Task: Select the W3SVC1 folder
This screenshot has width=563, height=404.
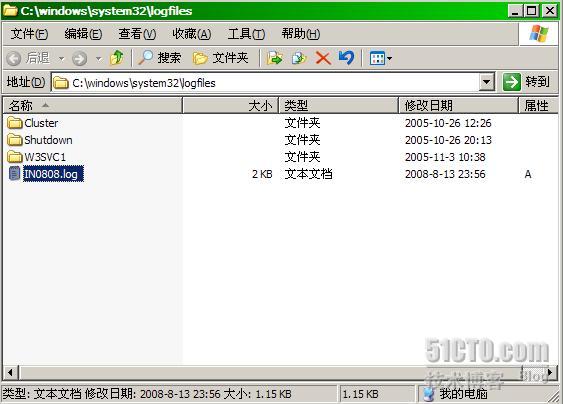Action: click(x=37, y=157)
